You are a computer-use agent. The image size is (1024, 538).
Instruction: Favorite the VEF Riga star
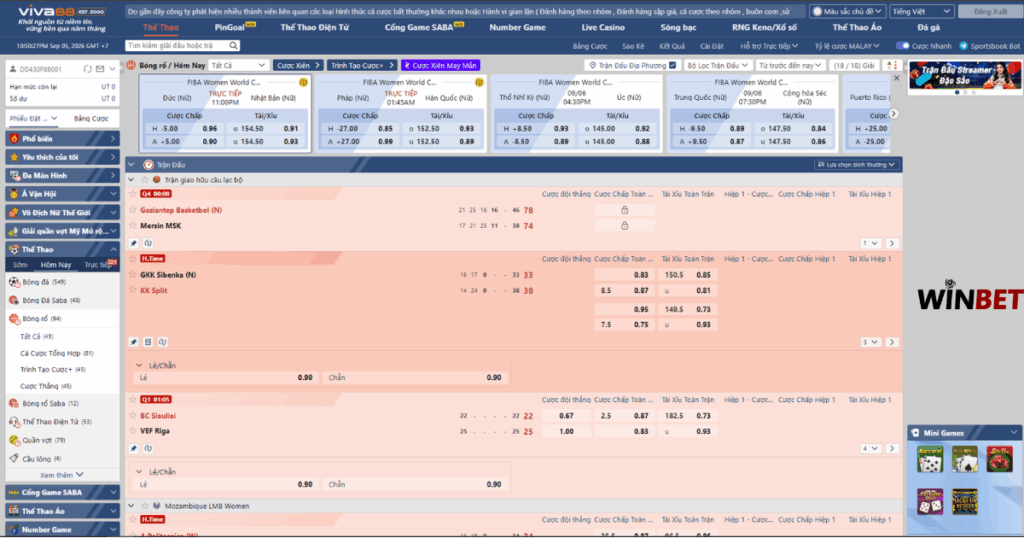tap(133, 431)
